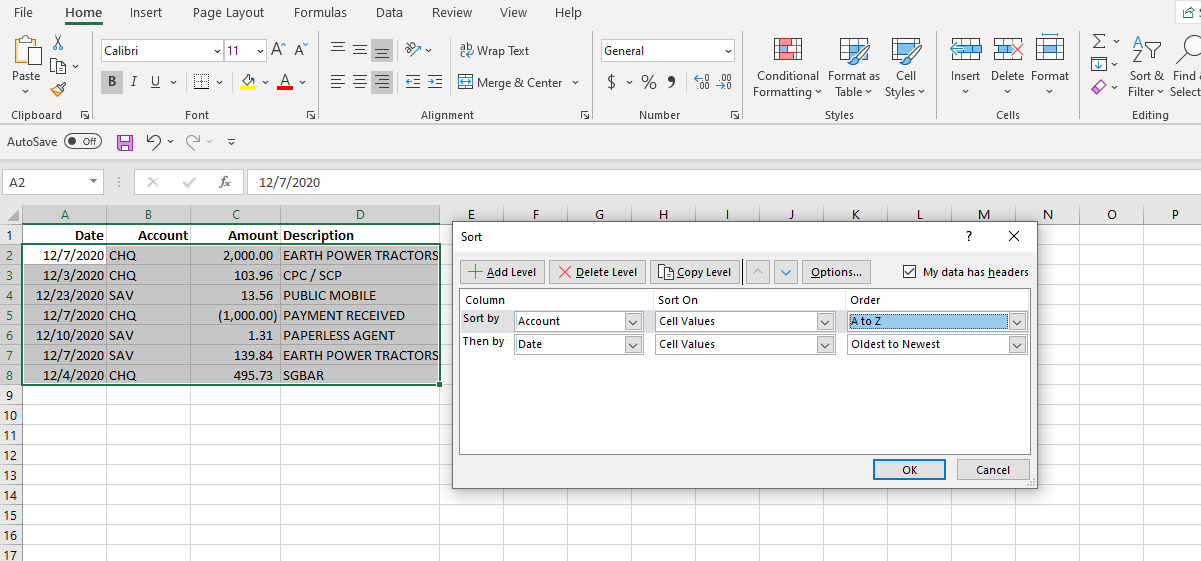Click Delete Level in Sort dialog

click(597, 272)
